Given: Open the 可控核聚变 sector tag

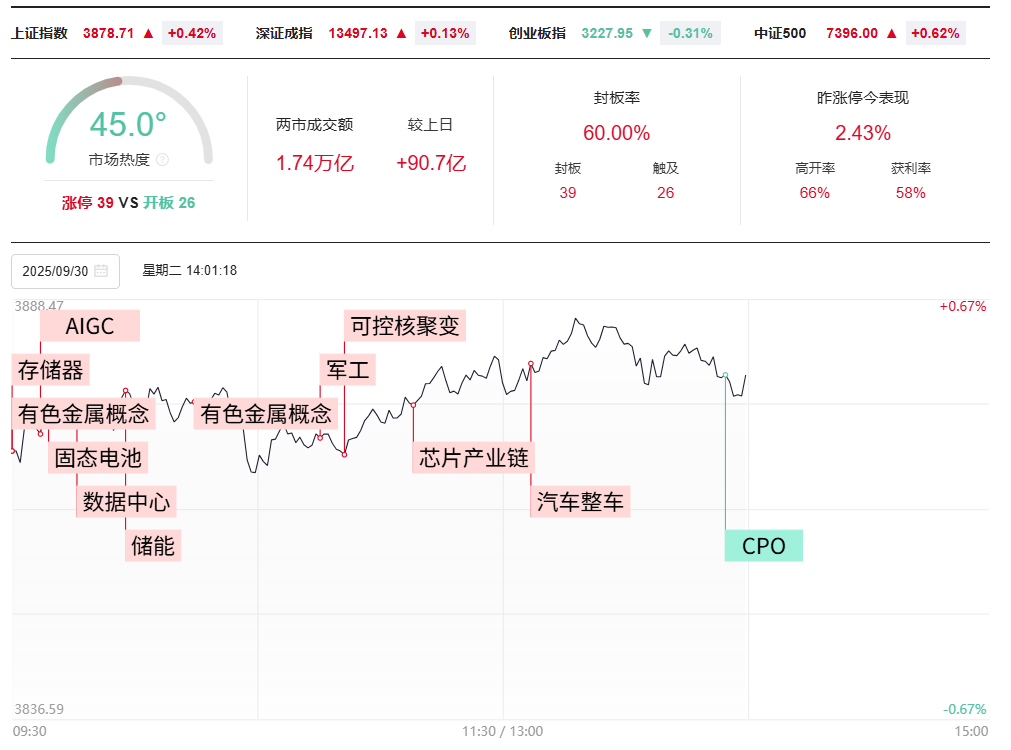Looking at the screenshot, I should 405,326.
